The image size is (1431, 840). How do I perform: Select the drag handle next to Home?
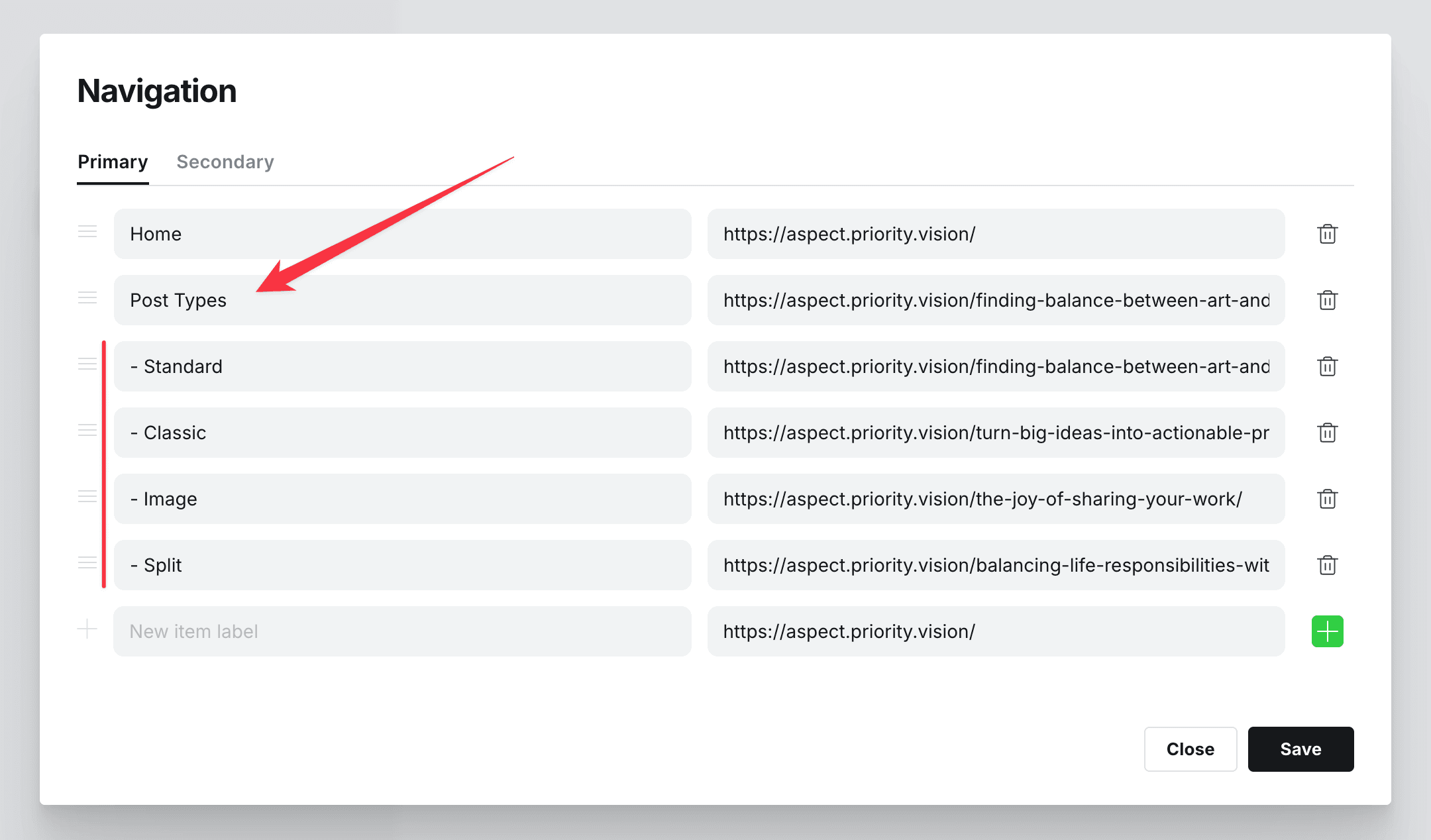87,233
